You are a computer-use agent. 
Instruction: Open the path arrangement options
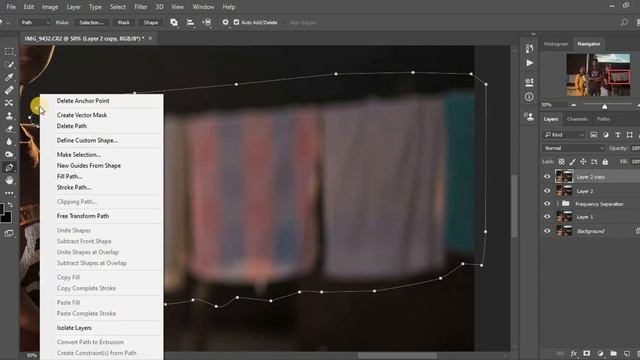tap(207, 22)
